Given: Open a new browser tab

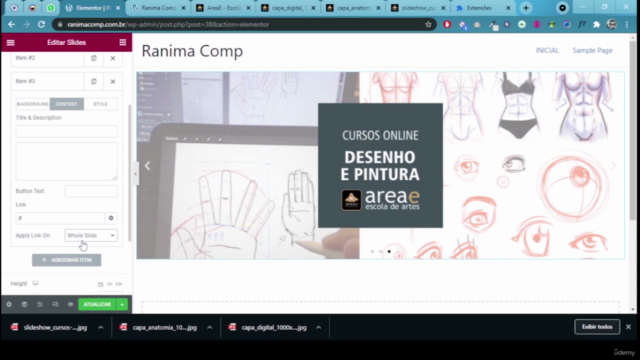Looking at the screenshot, I should click(526, 8).
